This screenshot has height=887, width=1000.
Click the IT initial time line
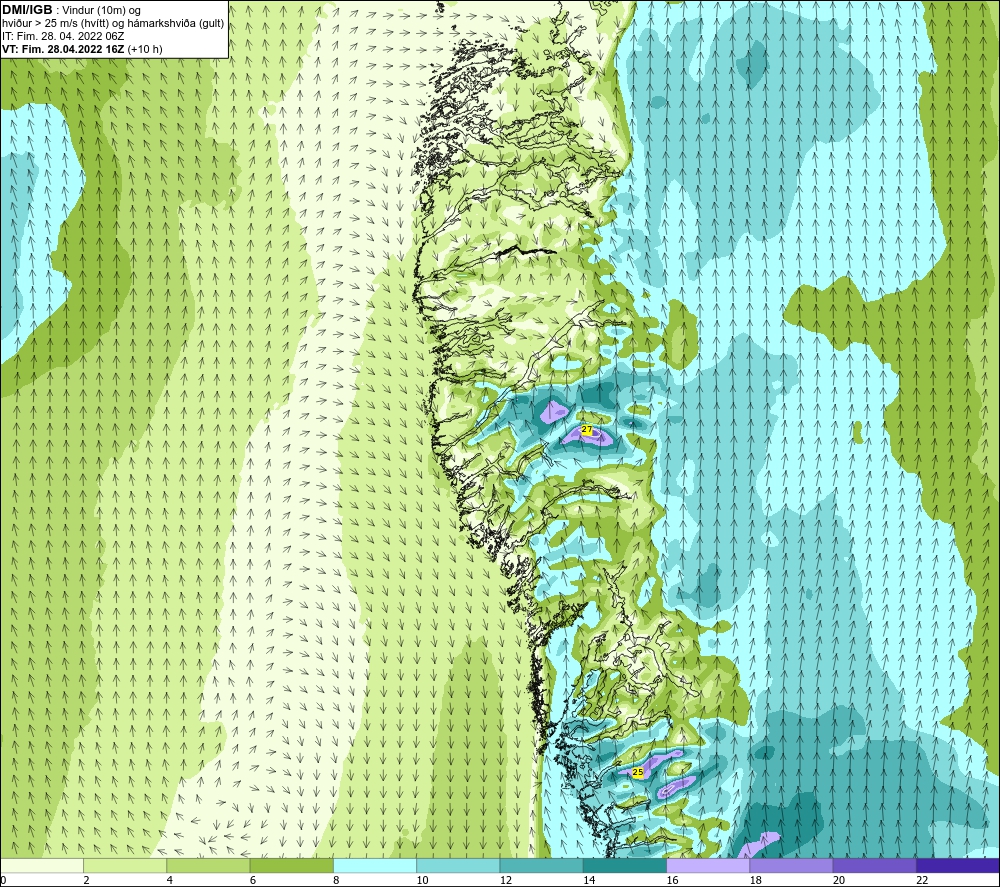click(x=63, y=36)
